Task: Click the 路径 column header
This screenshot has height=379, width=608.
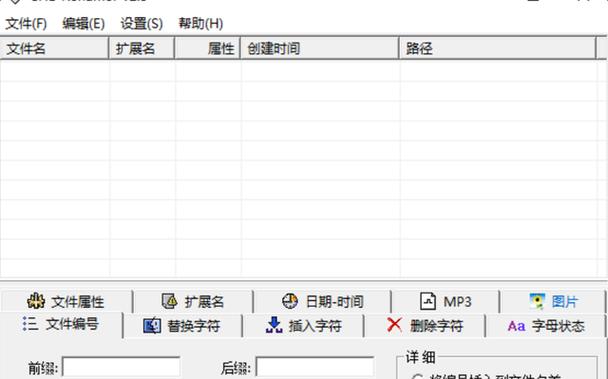Action: point(497,48)
